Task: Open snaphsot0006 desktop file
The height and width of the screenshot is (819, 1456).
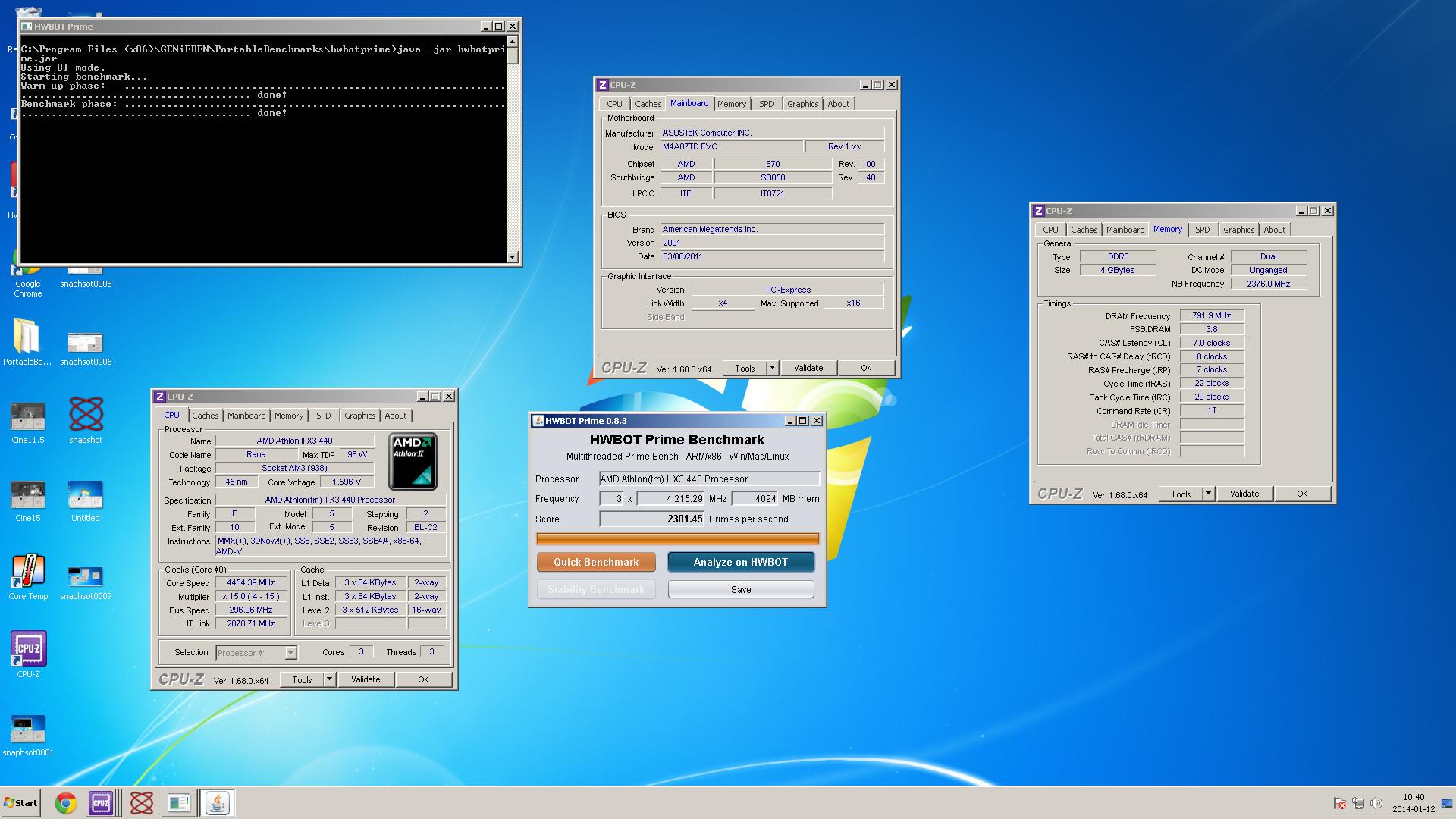Action: 86,349
